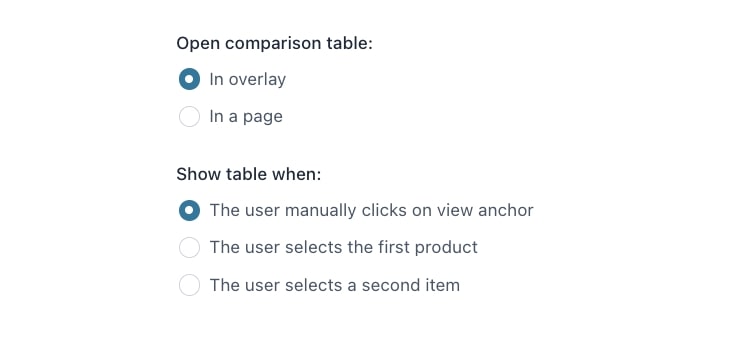Choose "The user manually clicks on view anchor" radio
756x360 pixels.
(189, 211)
